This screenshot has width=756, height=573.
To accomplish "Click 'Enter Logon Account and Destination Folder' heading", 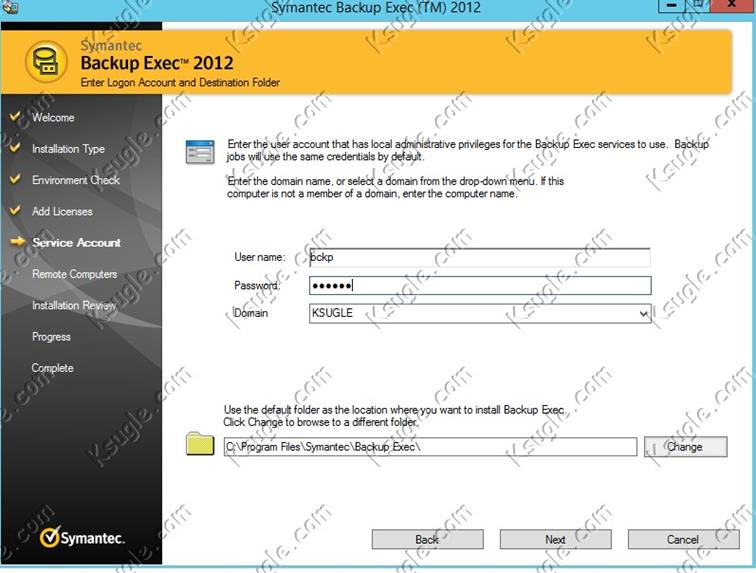I will pyautogui.click(x=180, y=82).
